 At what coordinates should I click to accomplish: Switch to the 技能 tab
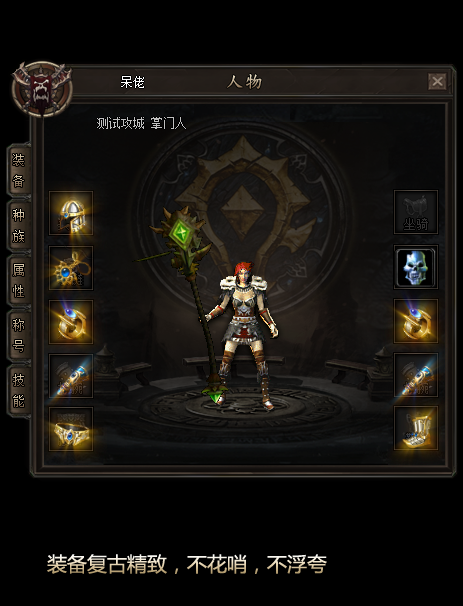click(19, 390)
